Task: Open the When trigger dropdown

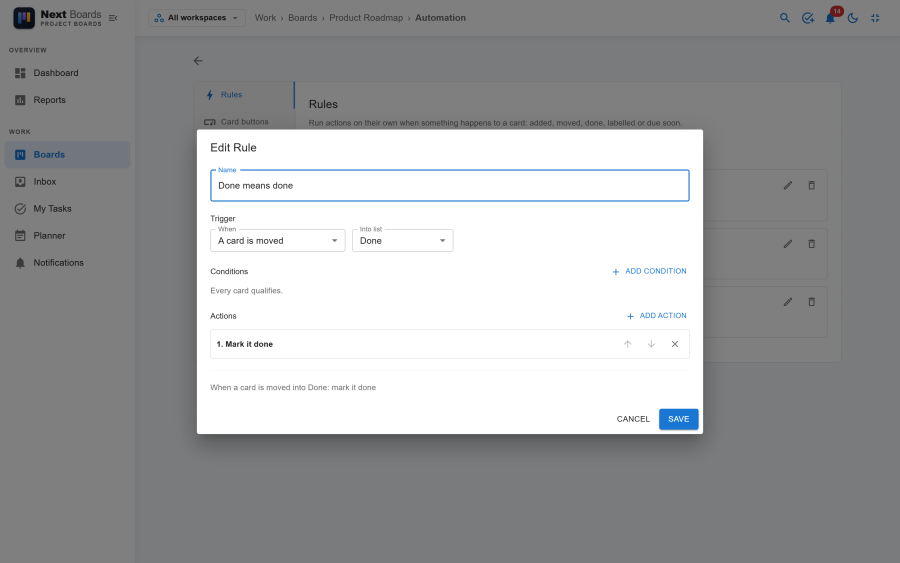Action: [278, 240]
